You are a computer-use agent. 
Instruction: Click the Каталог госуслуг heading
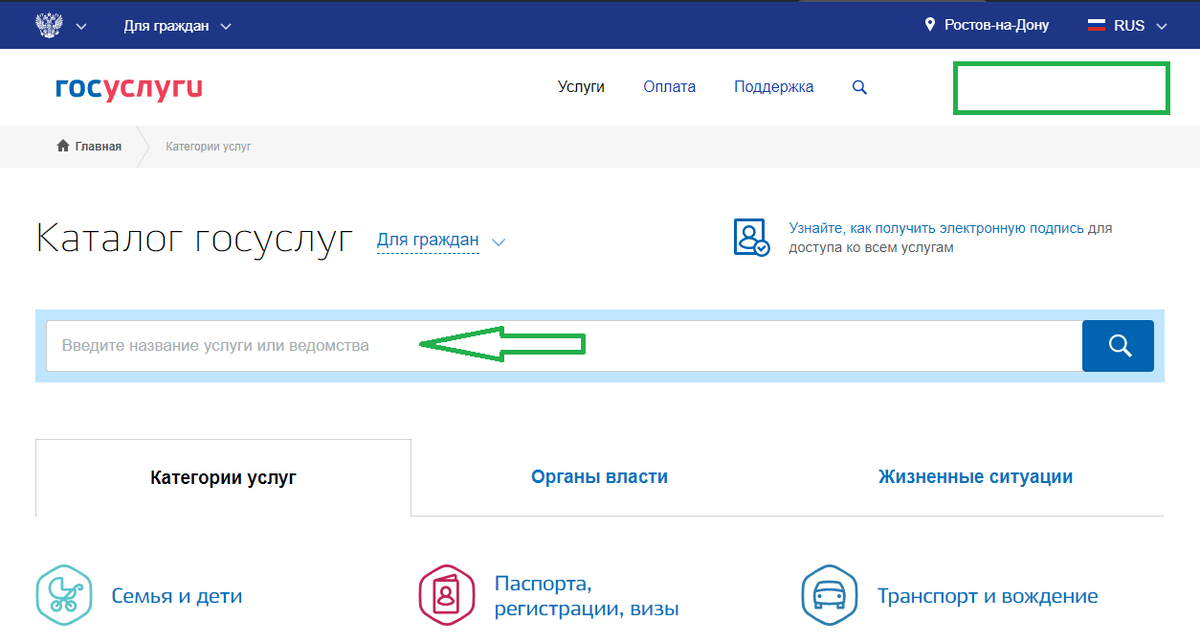pyautogui.click(x=194, y=239)
